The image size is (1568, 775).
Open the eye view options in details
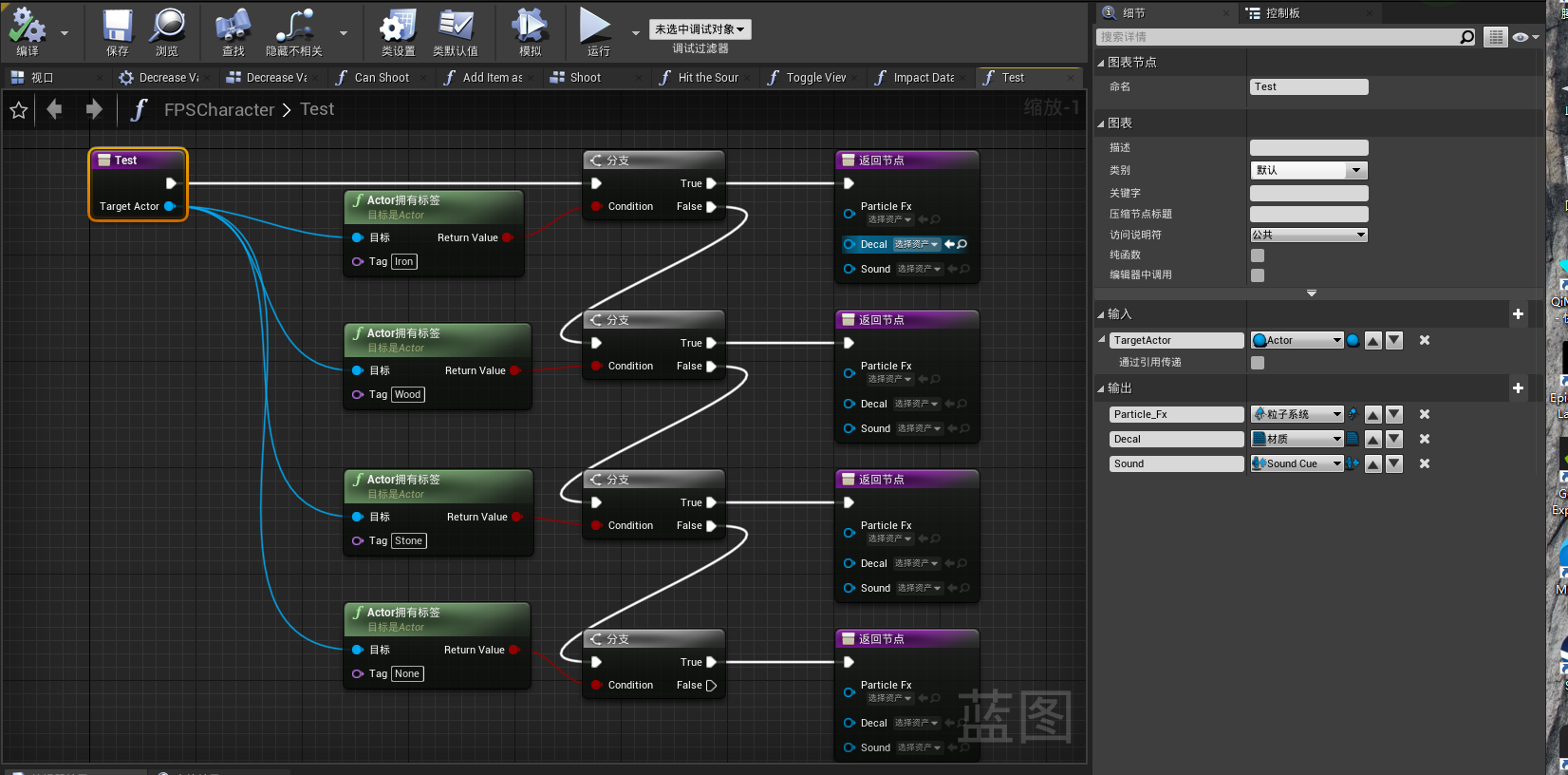[x=1526, y=37]
